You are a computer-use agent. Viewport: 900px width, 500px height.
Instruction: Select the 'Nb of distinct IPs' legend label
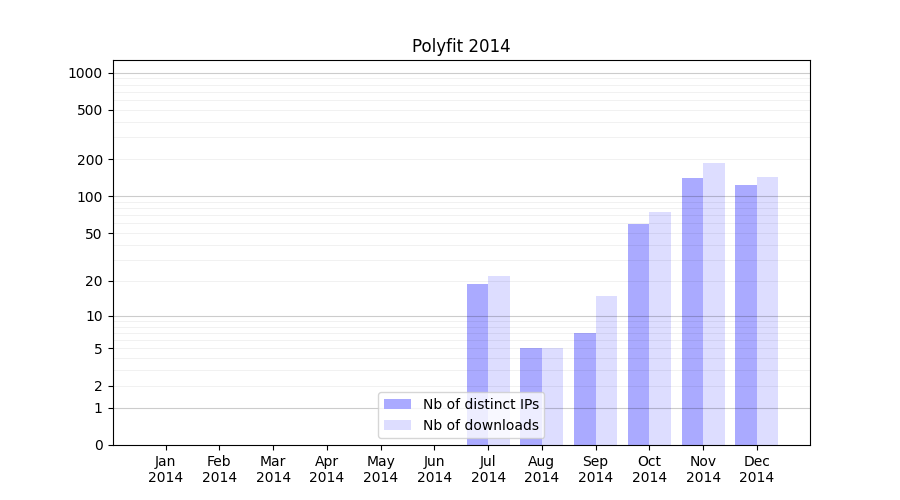click(480, 404)
